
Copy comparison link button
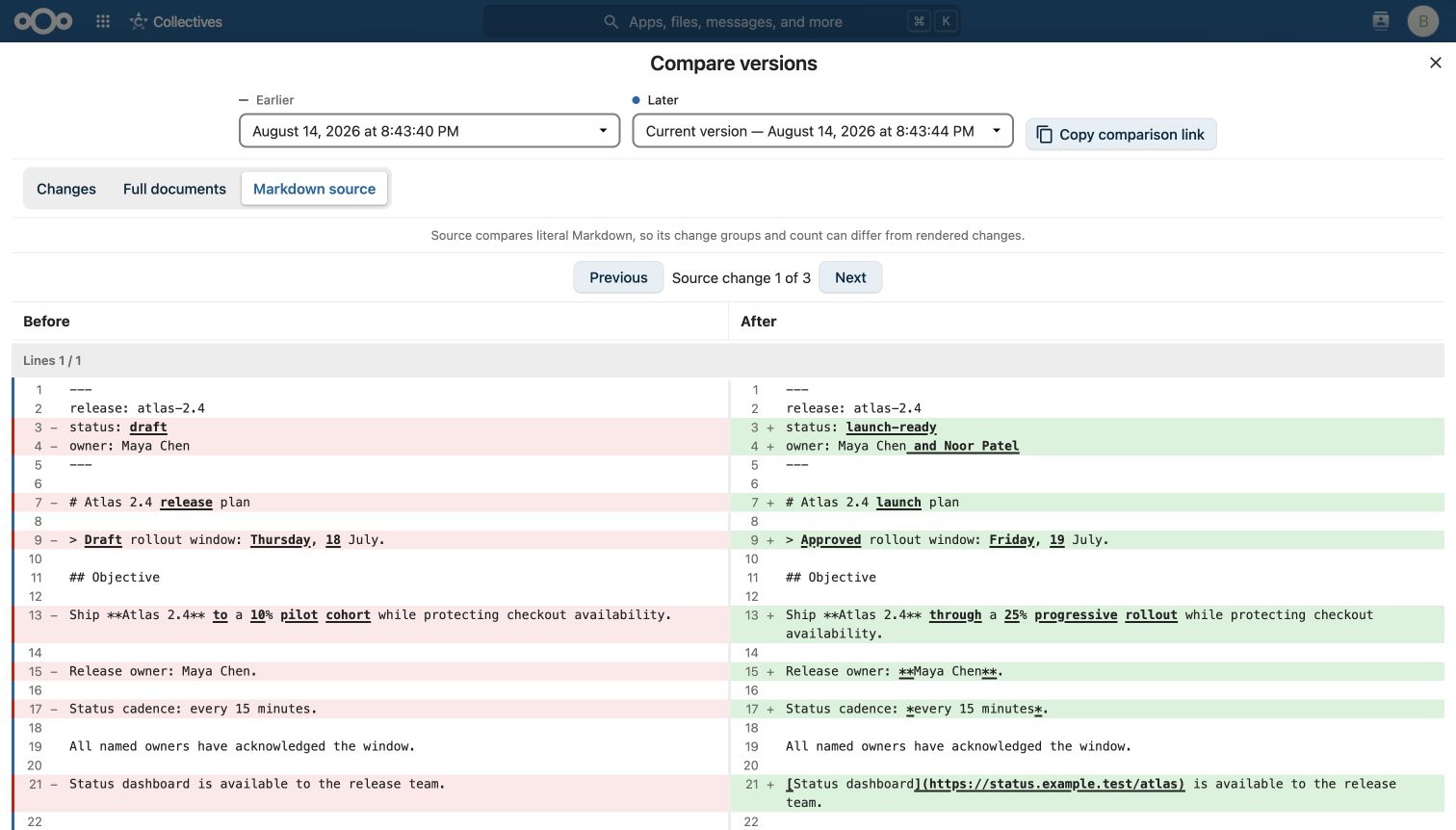[1121, 135]
